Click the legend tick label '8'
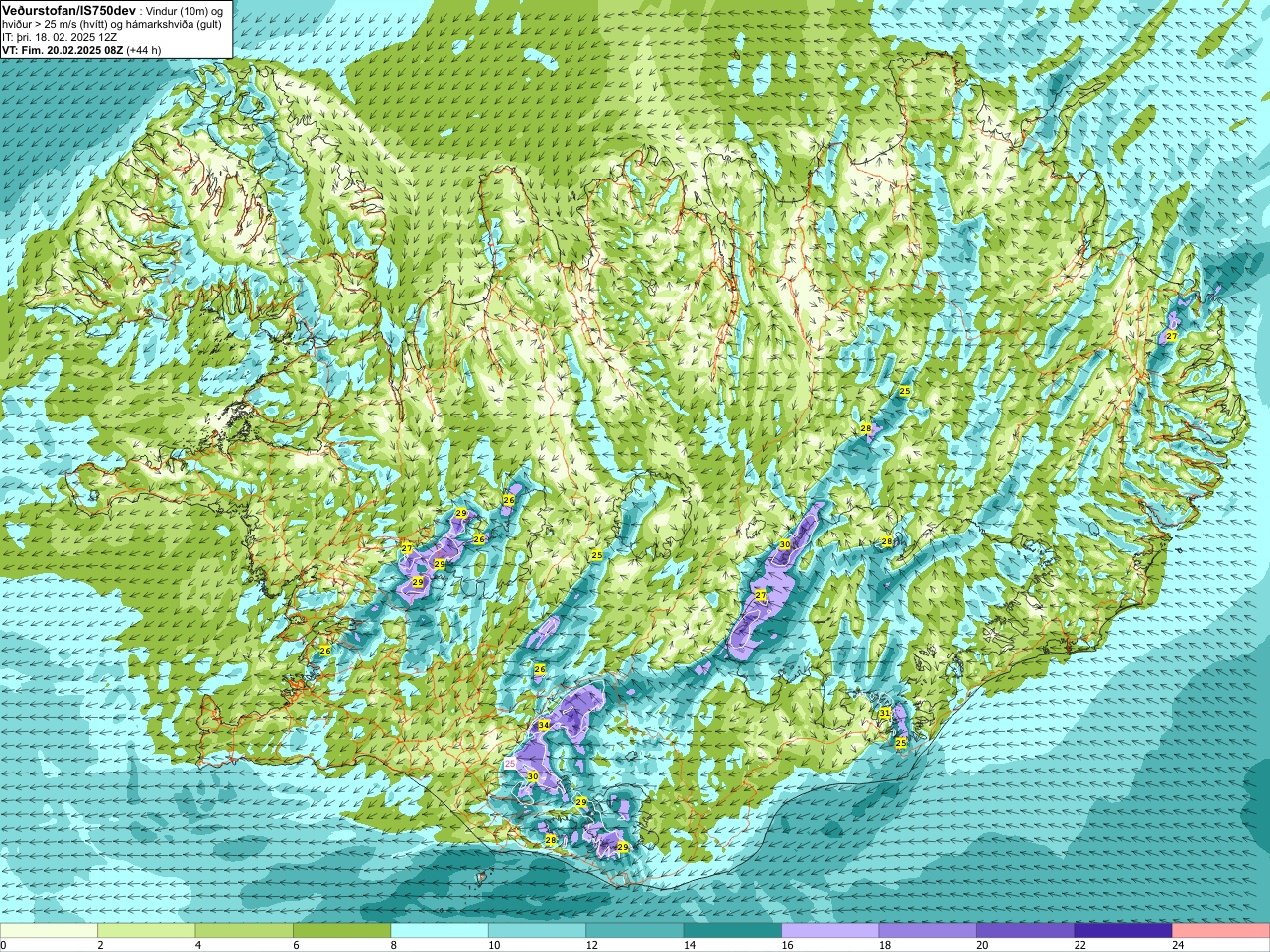The width and height of the screenshot is (1270, 952). coord(394,945)
